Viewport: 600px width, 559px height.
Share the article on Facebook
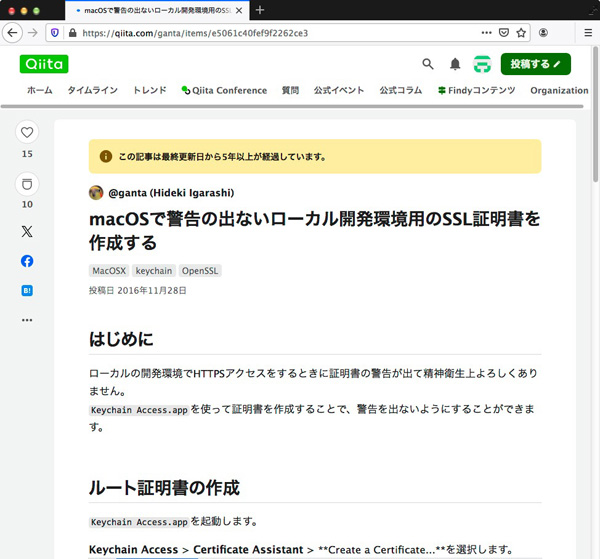point(27,261)
